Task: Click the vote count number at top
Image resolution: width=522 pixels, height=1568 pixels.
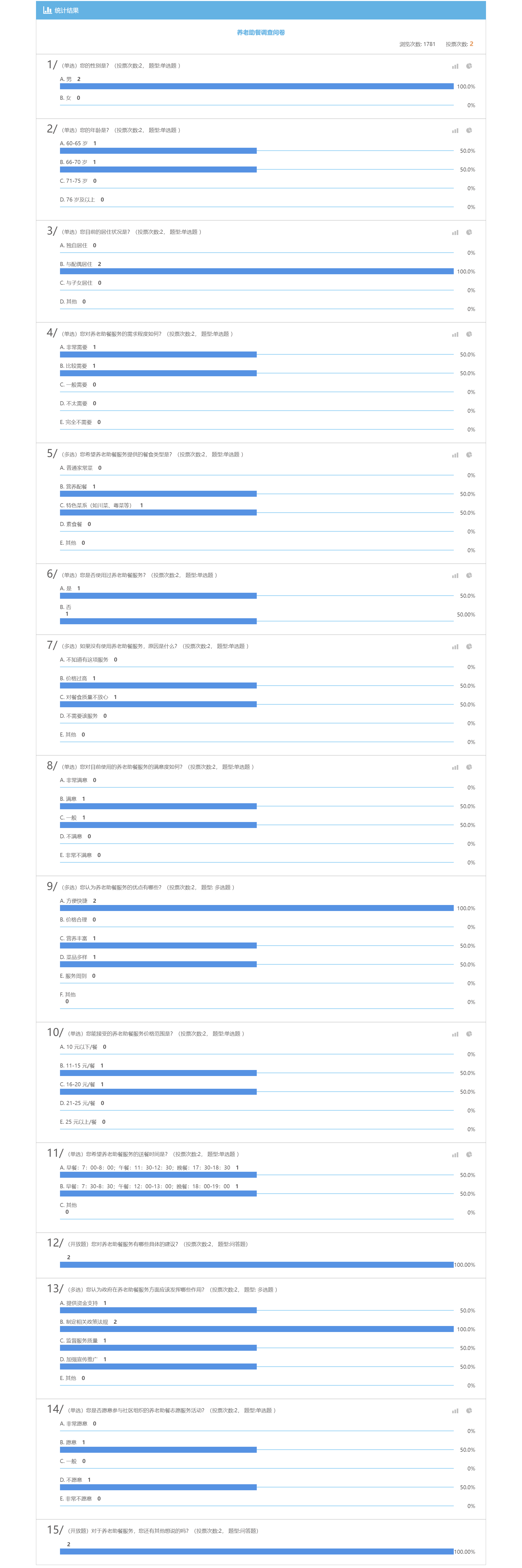Action: [x=471, y=44]
